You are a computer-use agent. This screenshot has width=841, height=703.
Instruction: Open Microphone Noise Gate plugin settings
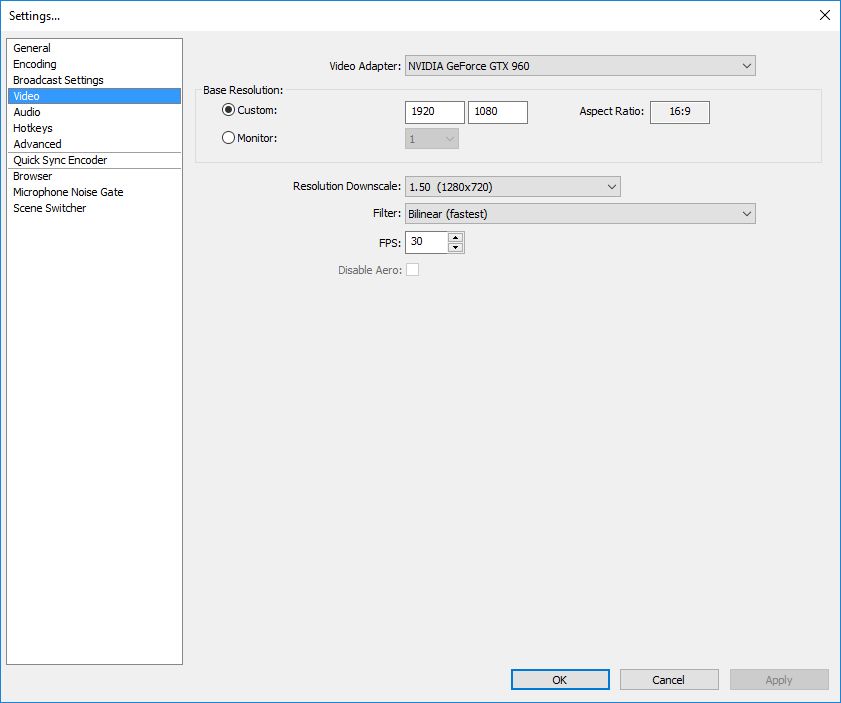68,192
